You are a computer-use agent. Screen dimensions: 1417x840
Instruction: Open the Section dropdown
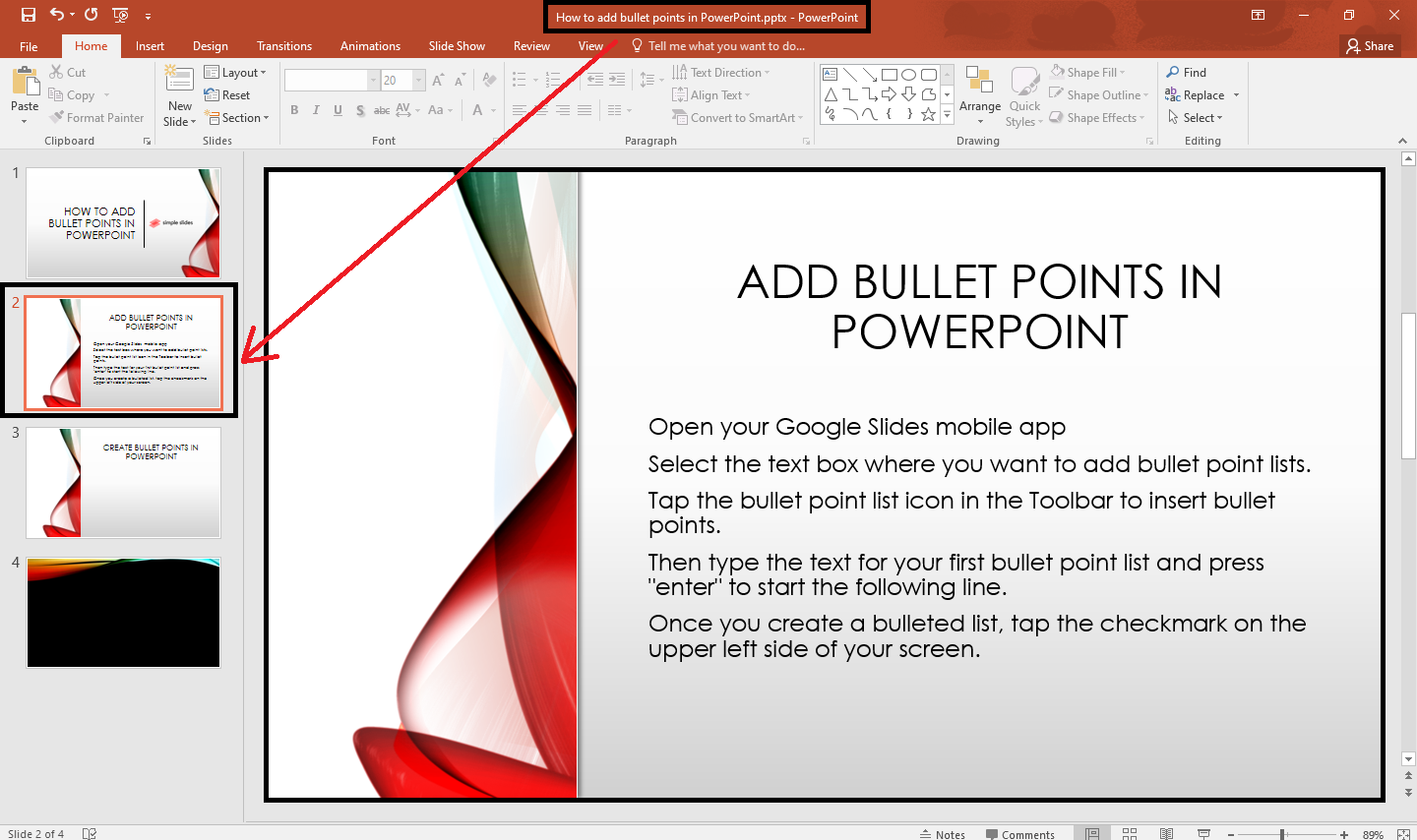237,118
